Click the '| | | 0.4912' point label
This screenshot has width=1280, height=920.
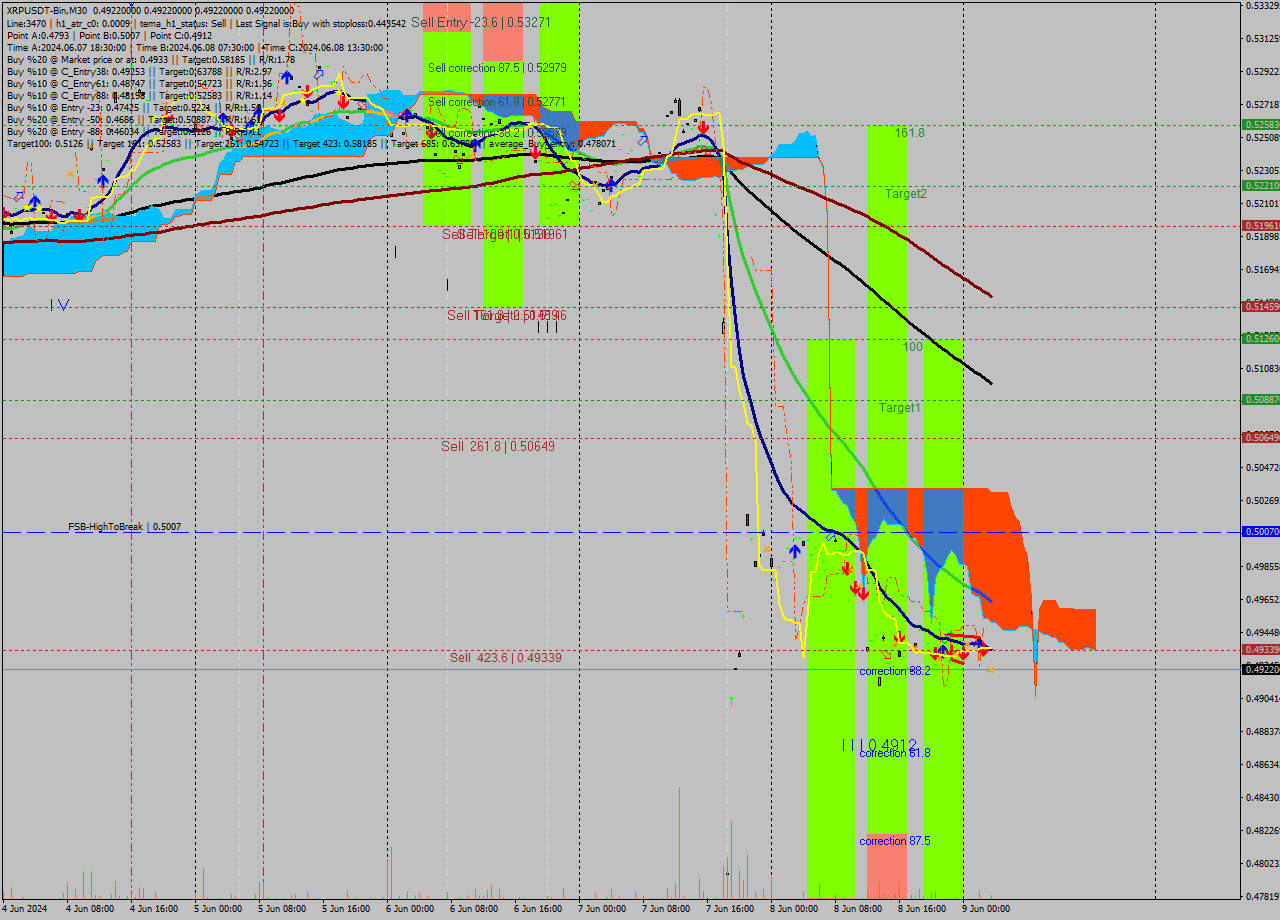pyautogui.click(x=879, y=745)
